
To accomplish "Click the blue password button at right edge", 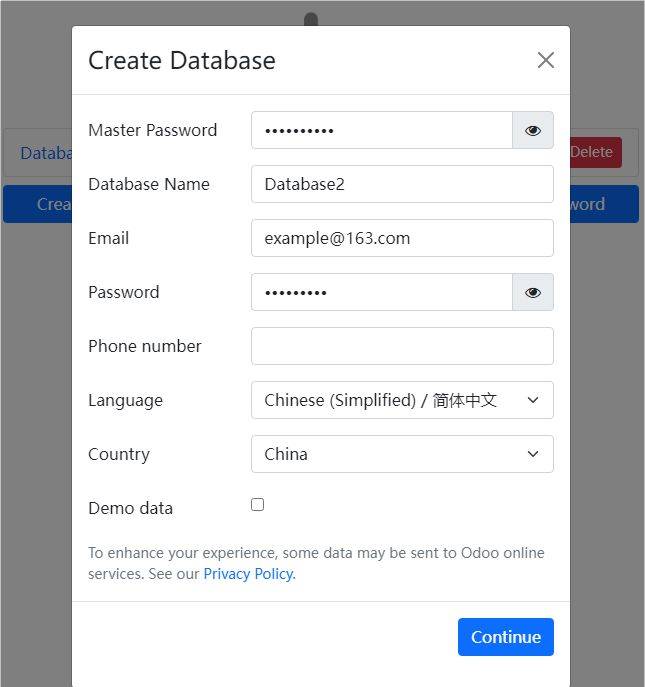I will [x=603, y=204].
